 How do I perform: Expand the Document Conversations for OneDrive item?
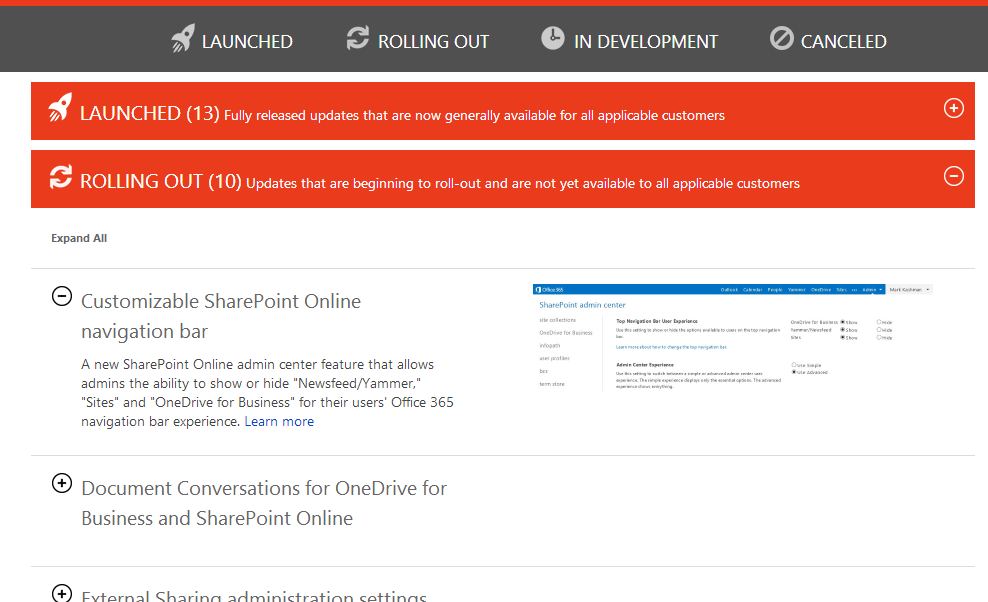61,484
